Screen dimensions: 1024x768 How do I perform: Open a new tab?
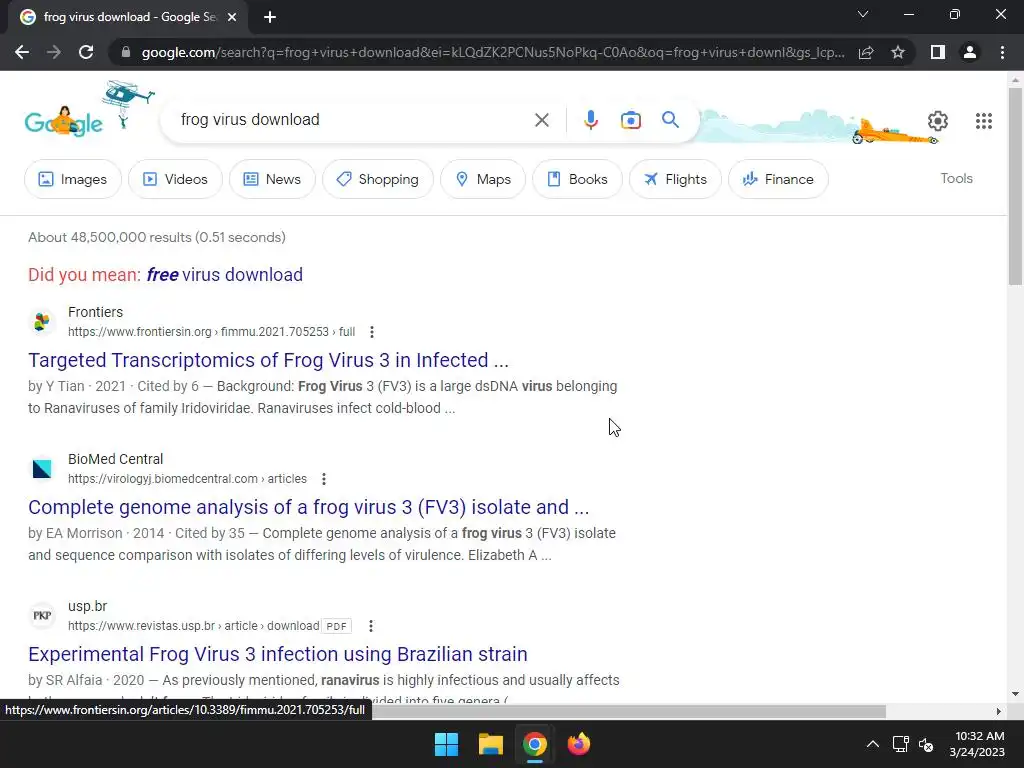(270, 17)
